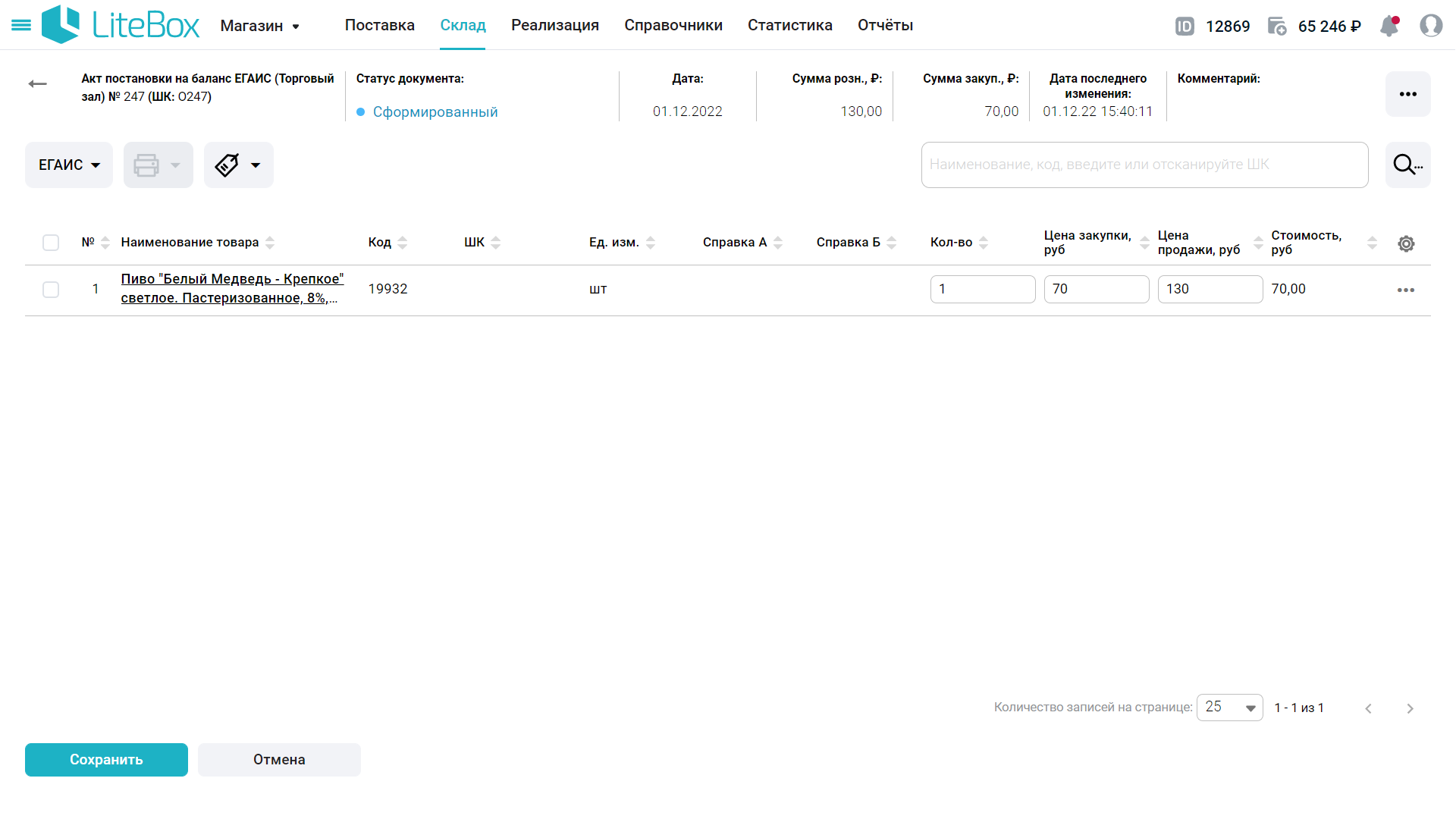Click the price tag icon button
Screen dimensions: 1456x819
click(x=227, y=165)
